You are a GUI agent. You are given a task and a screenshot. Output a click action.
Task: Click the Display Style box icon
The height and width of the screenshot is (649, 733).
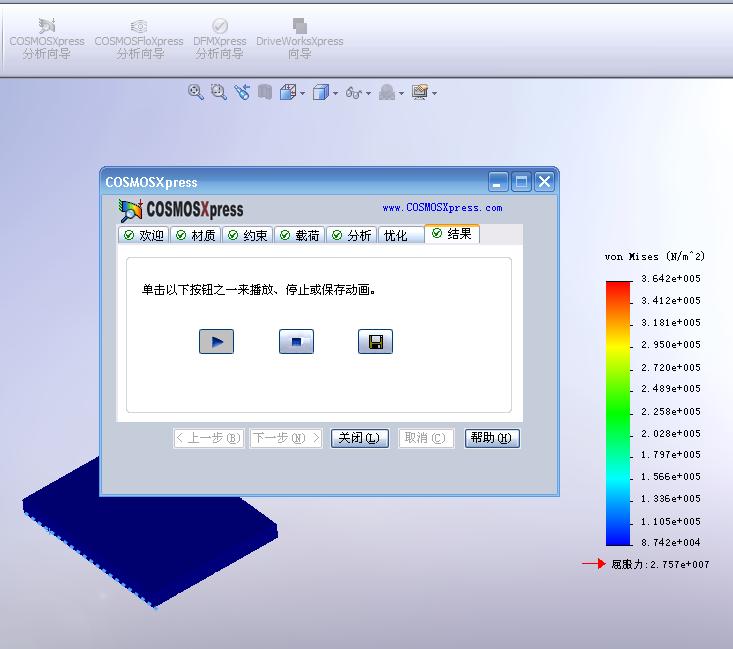321,92
